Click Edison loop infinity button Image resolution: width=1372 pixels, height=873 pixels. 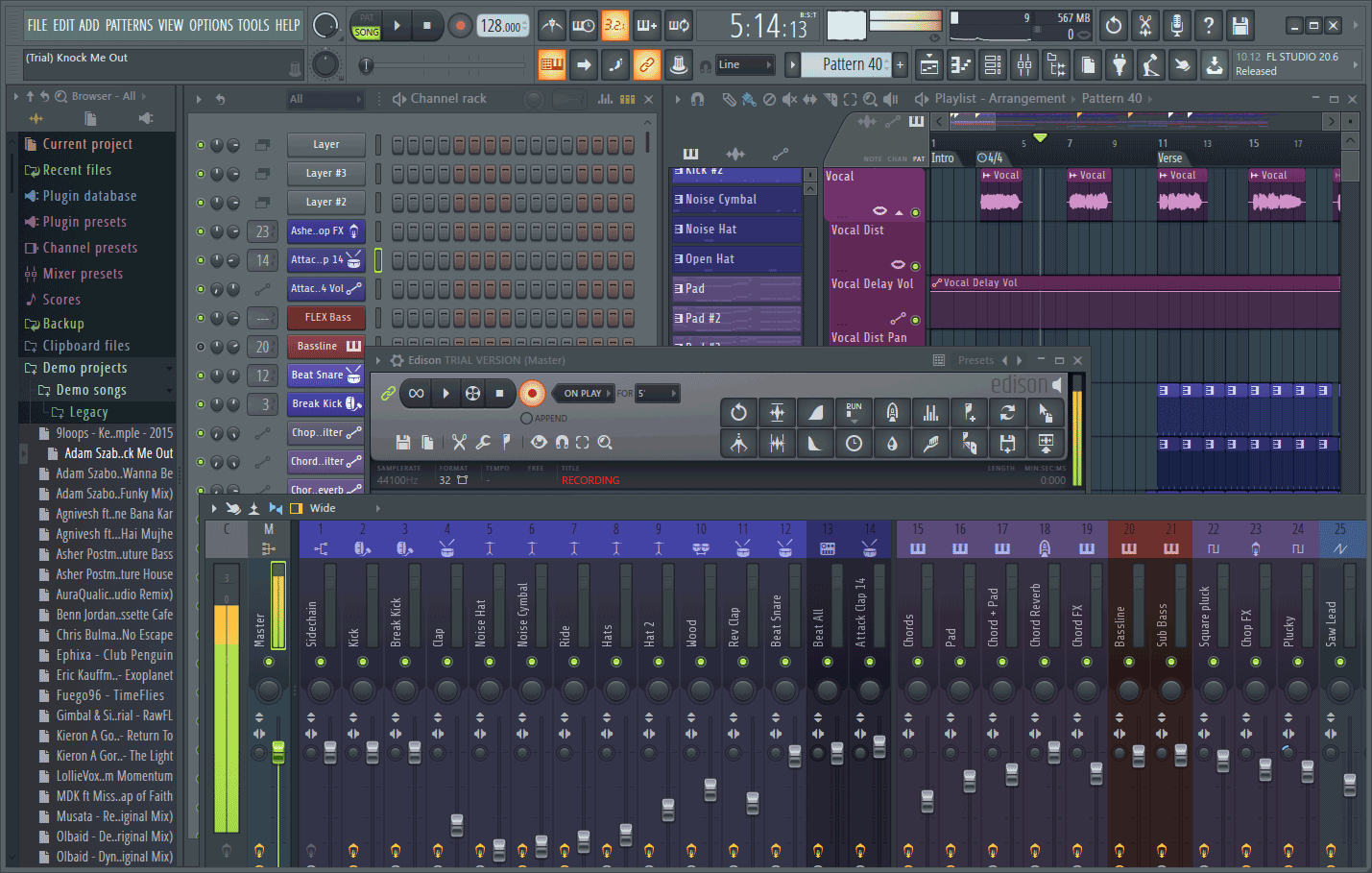click(416, 393)
